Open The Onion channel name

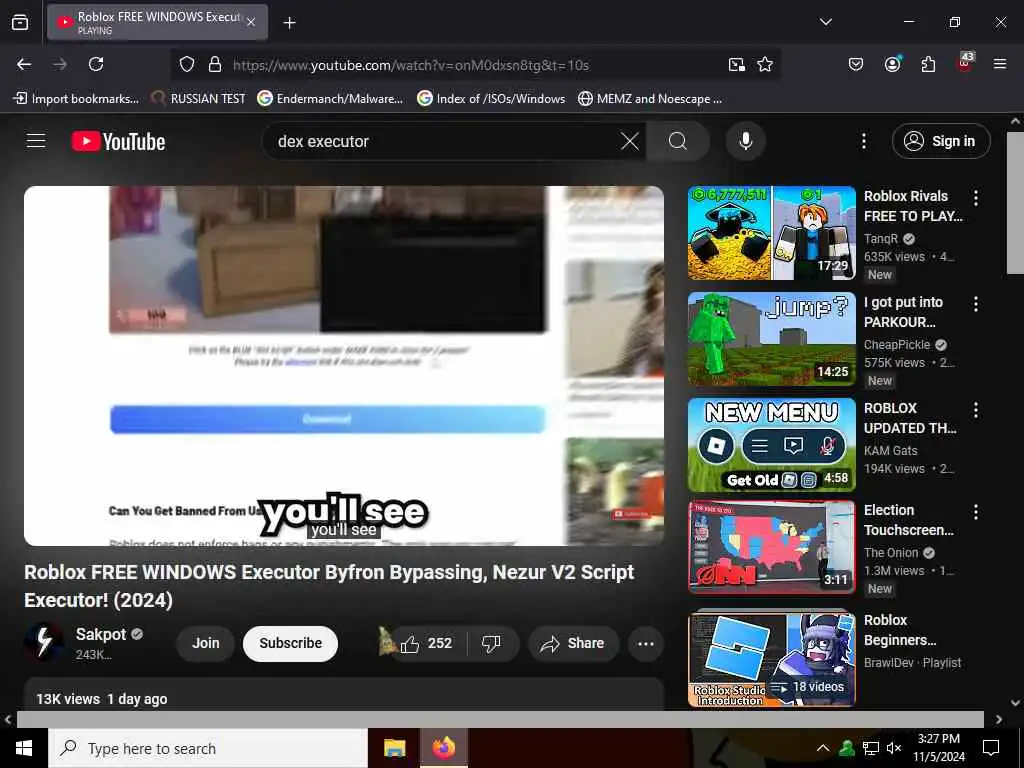point(891,552)
